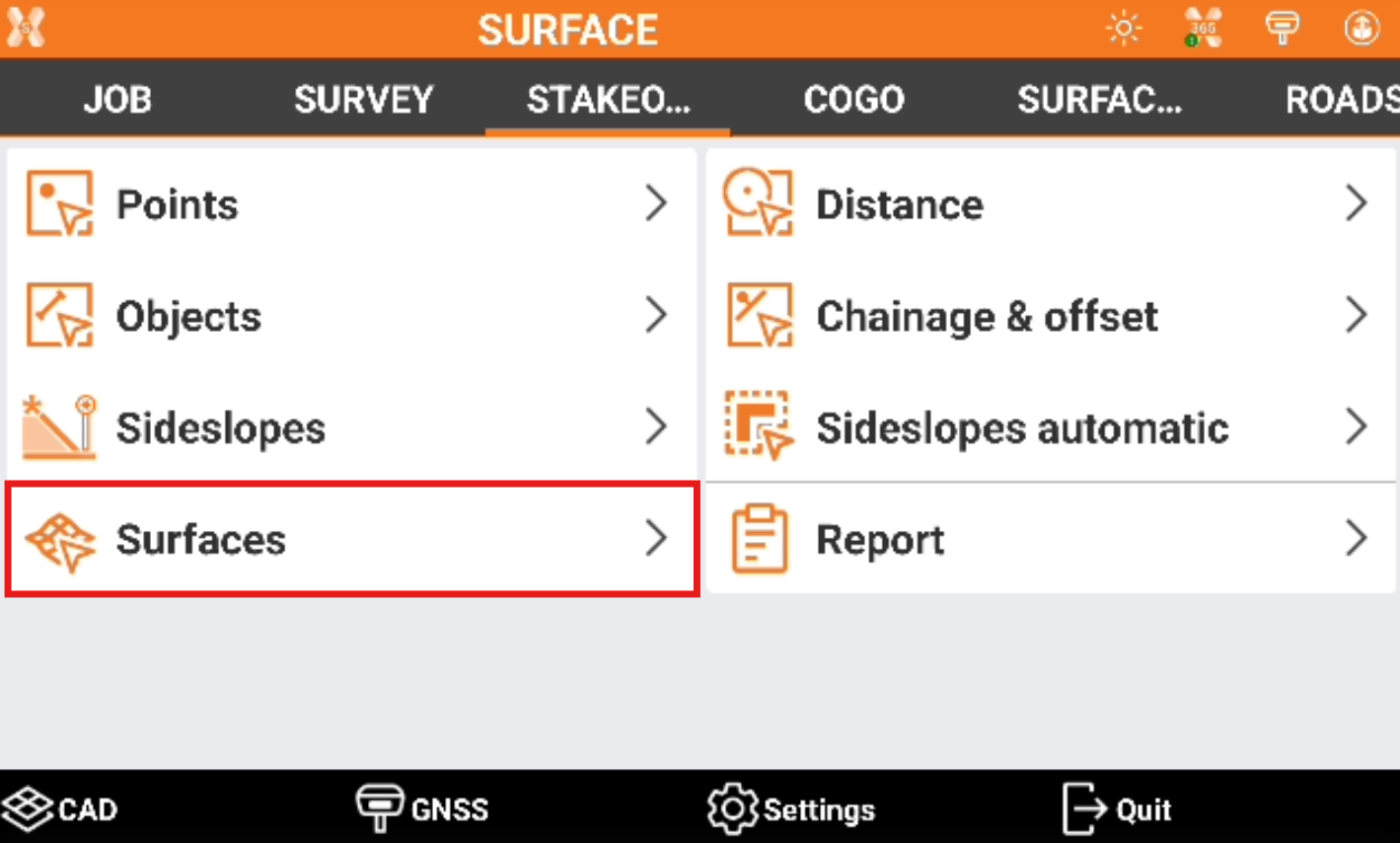The image size is (1400, 843).
Task: Click the Sideslopes automatic icon
Action: [758, 427]
